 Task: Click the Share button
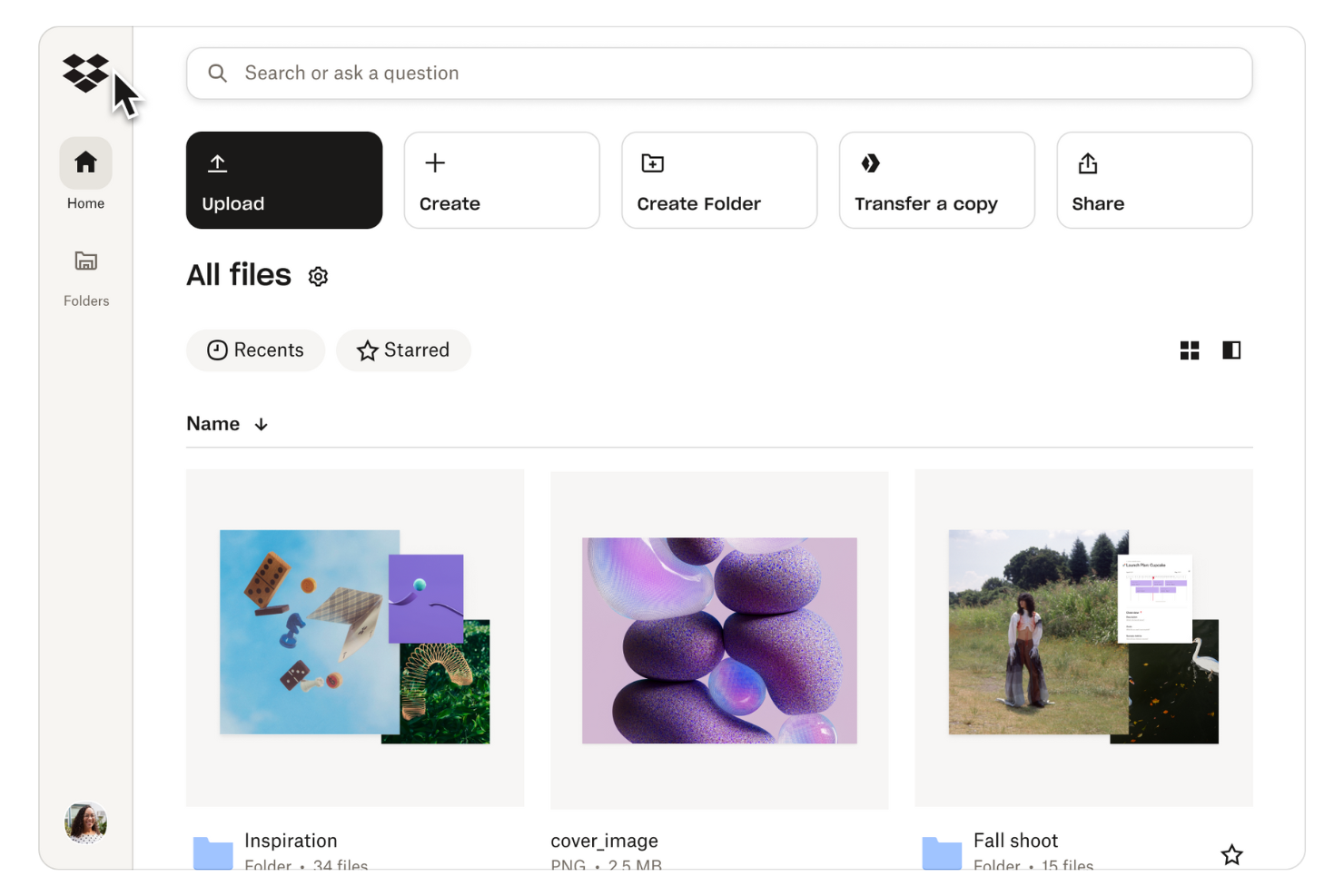(x=1153, y=180)
